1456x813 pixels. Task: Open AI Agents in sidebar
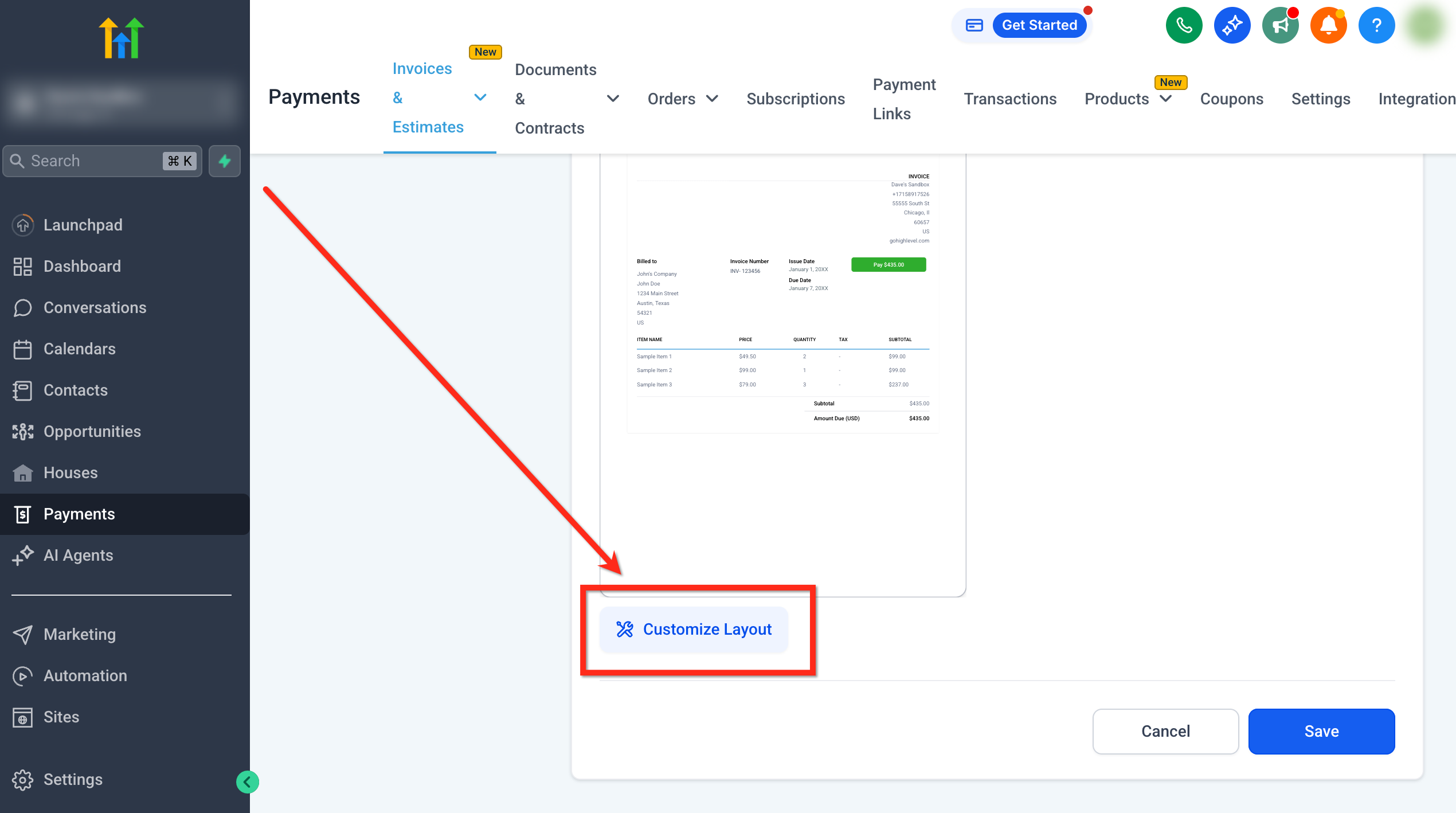pos(78,555)
